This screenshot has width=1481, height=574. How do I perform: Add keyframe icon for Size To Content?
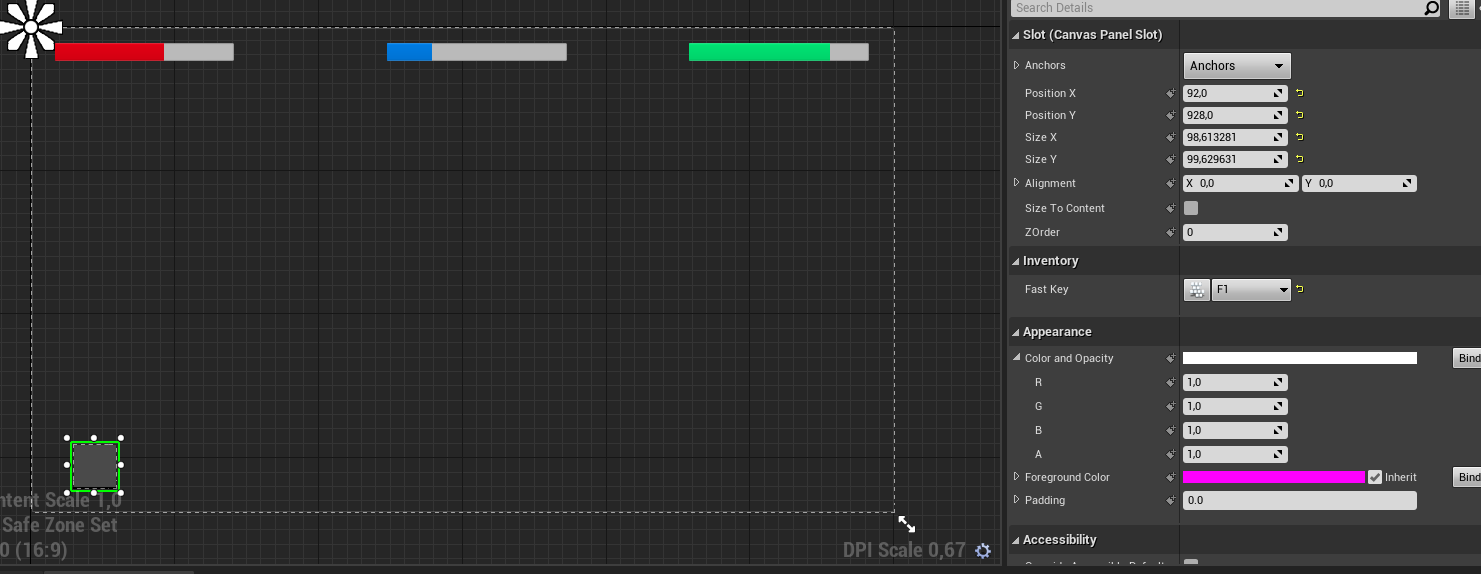1171,208
